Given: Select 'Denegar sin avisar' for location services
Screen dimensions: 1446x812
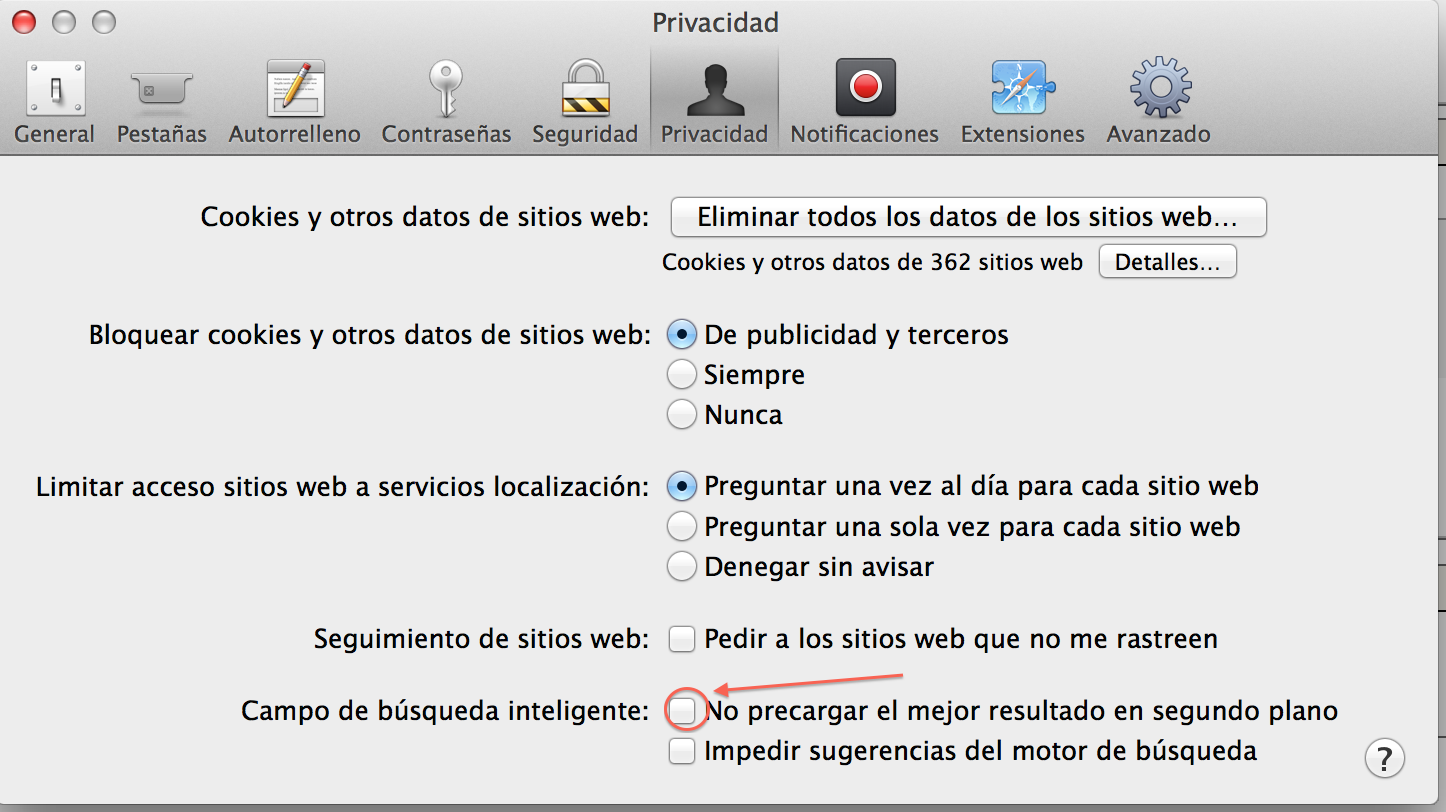Looking at the screenshot, I should click(x=681, y=566).
